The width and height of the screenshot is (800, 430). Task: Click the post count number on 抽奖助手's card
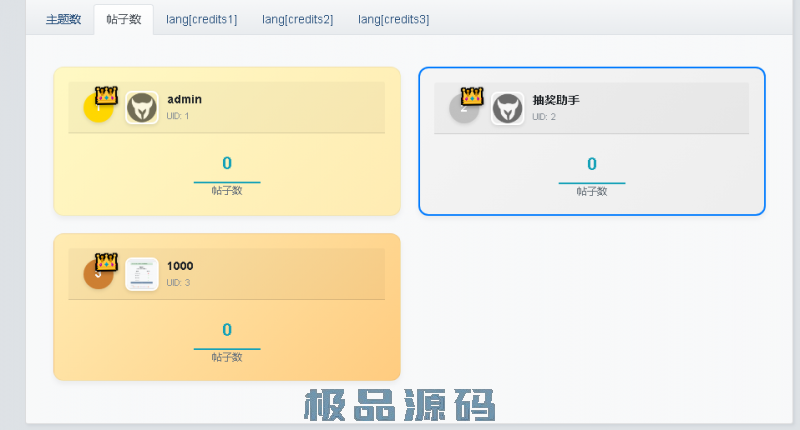[x=592, y=164]
